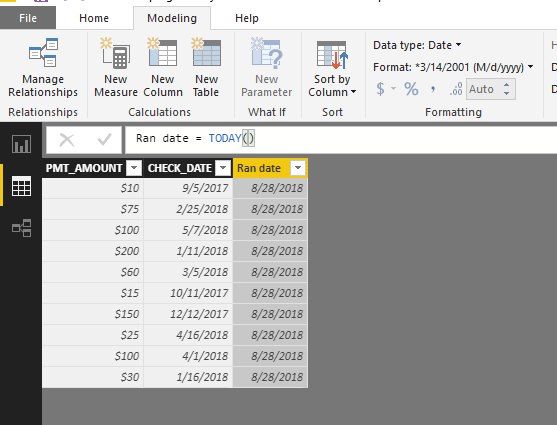The height and width of the screenshot is (425, 557).
Task: Apply currency format with dollar icon
Action: pyautogui.click(x=380, y=89)
